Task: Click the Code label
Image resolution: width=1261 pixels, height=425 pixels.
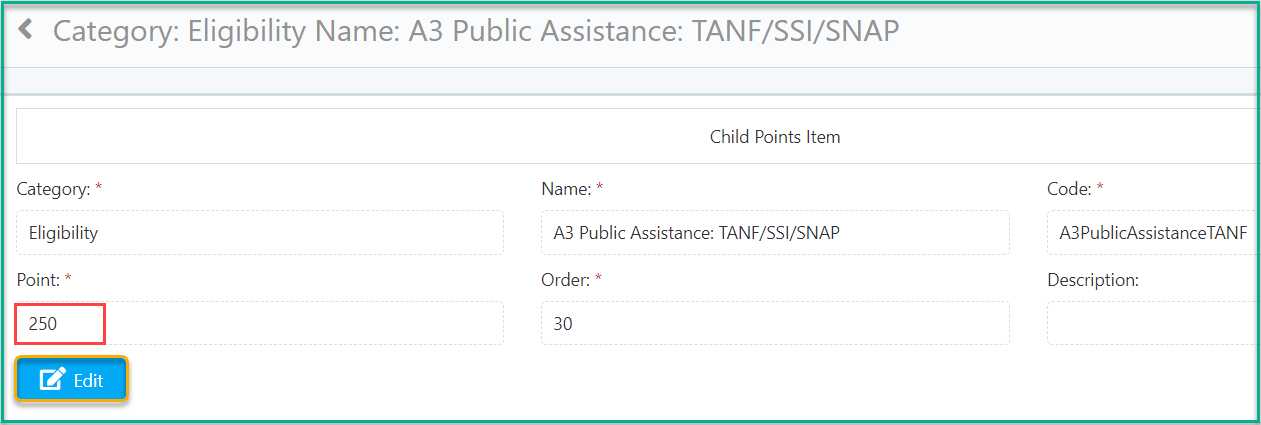Action: coord(1069,188)
